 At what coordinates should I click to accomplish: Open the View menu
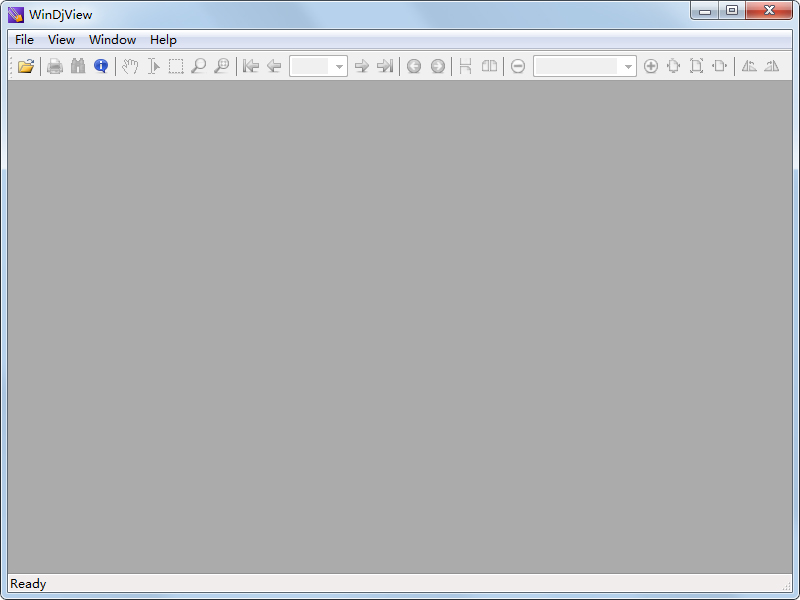[61, 39]
